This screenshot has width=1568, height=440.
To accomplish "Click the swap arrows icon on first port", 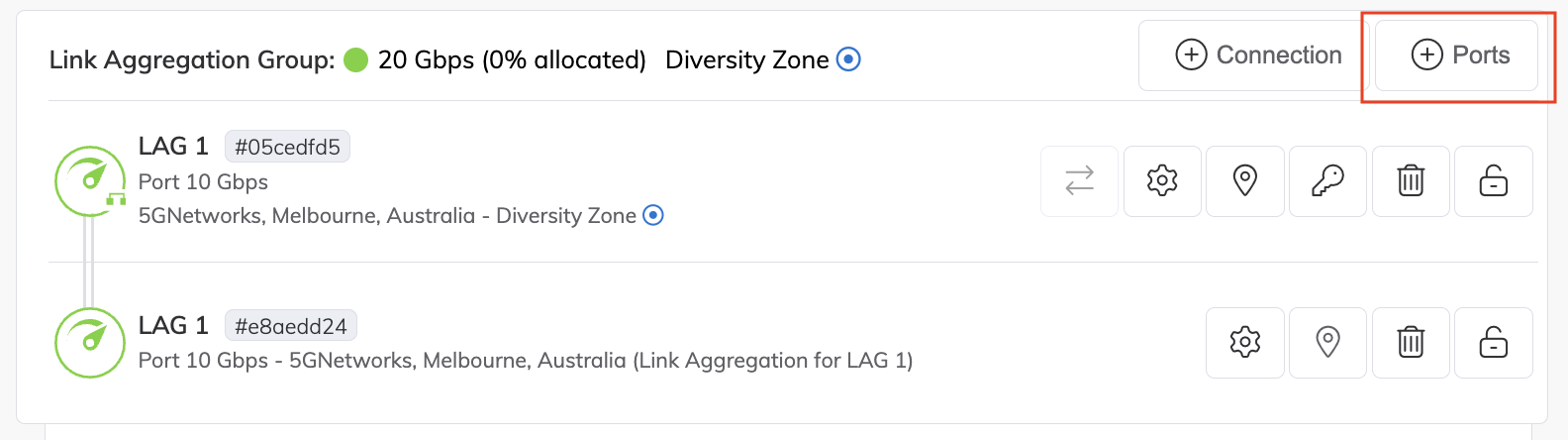I will [1079, 181].
